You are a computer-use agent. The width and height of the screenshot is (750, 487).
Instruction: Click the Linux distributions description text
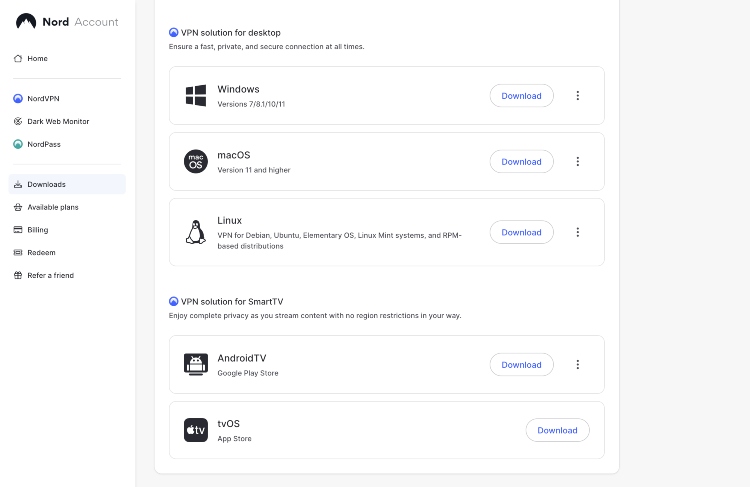point(339,241)
